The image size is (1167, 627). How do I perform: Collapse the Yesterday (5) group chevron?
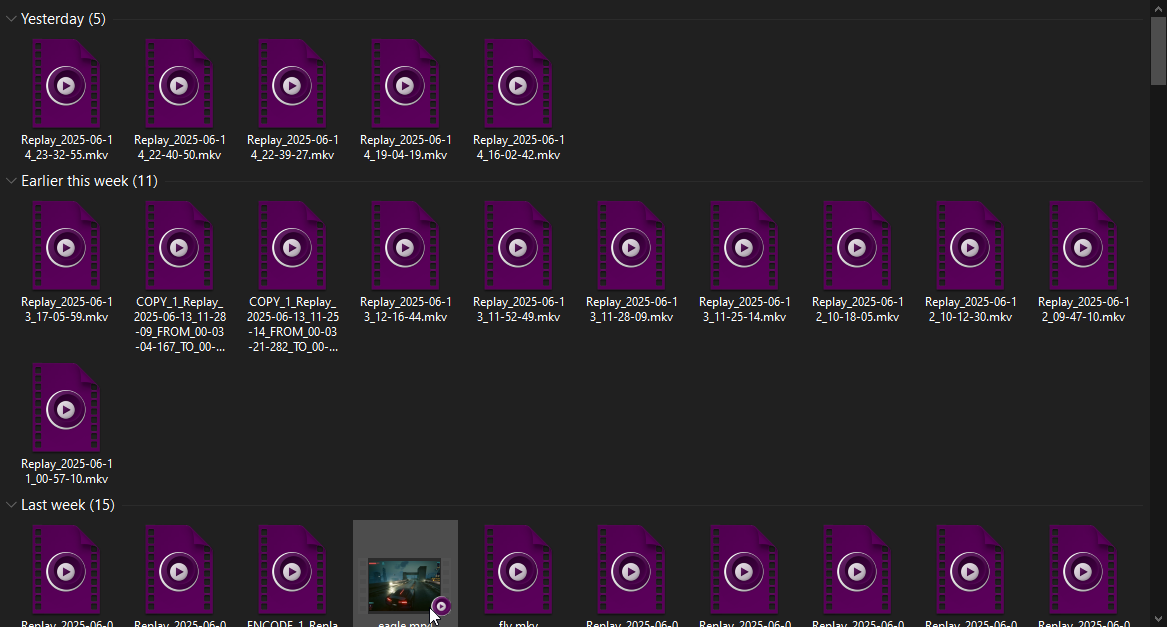click(11, 19)
